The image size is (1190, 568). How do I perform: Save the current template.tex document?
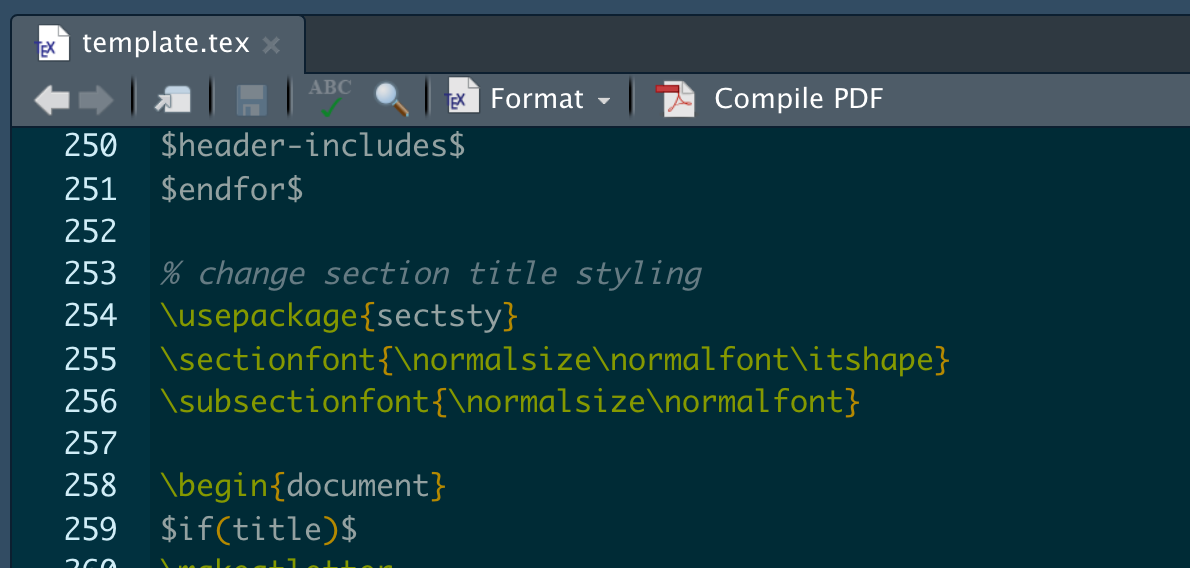251,99
